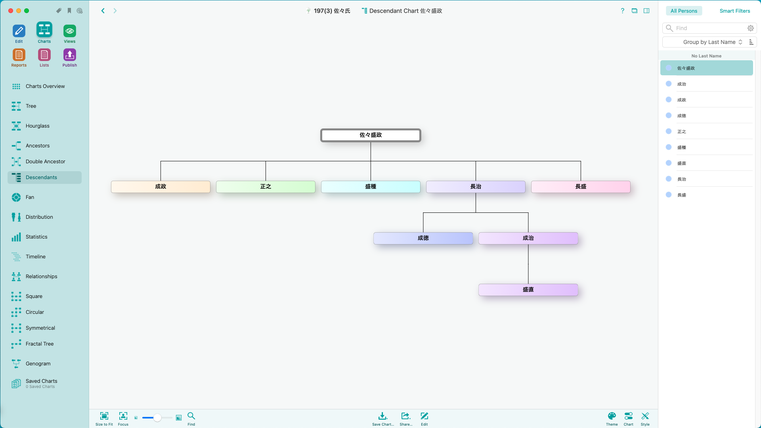The height and width of the screenshot is (428, 761).
Task: Open Saved Charts in the sidebar
Action: 45,383
